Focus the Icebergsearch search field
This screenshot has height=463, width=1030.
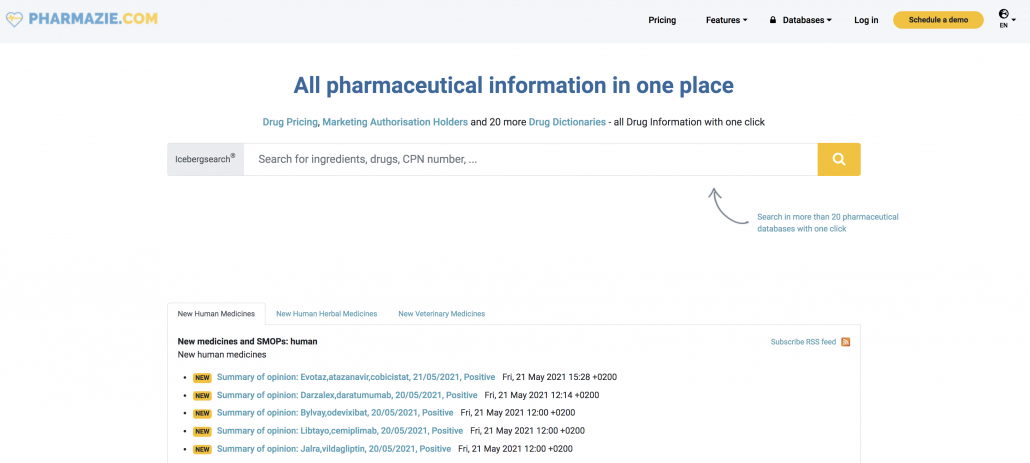531,160
